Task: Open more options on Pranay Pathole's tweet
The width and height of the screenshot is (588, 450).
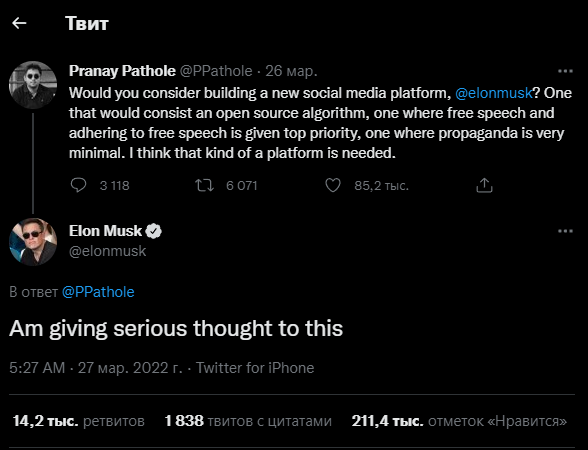Action: click(x=565, y=71)
